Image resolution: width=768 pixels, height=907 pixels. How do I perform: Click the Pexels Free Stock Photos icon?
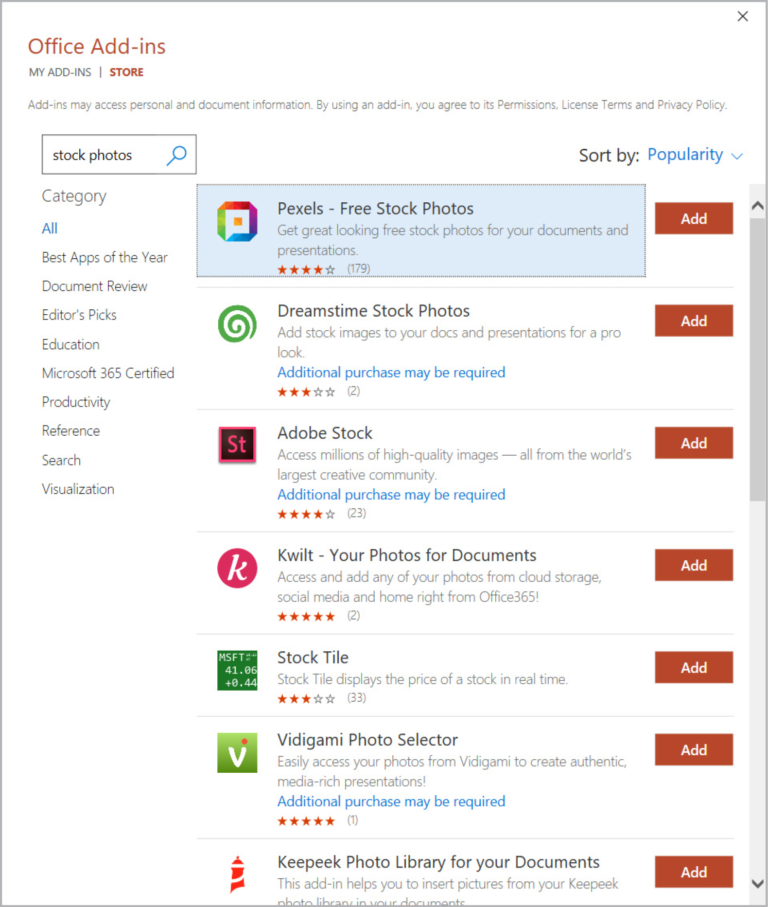pos(236,219)
